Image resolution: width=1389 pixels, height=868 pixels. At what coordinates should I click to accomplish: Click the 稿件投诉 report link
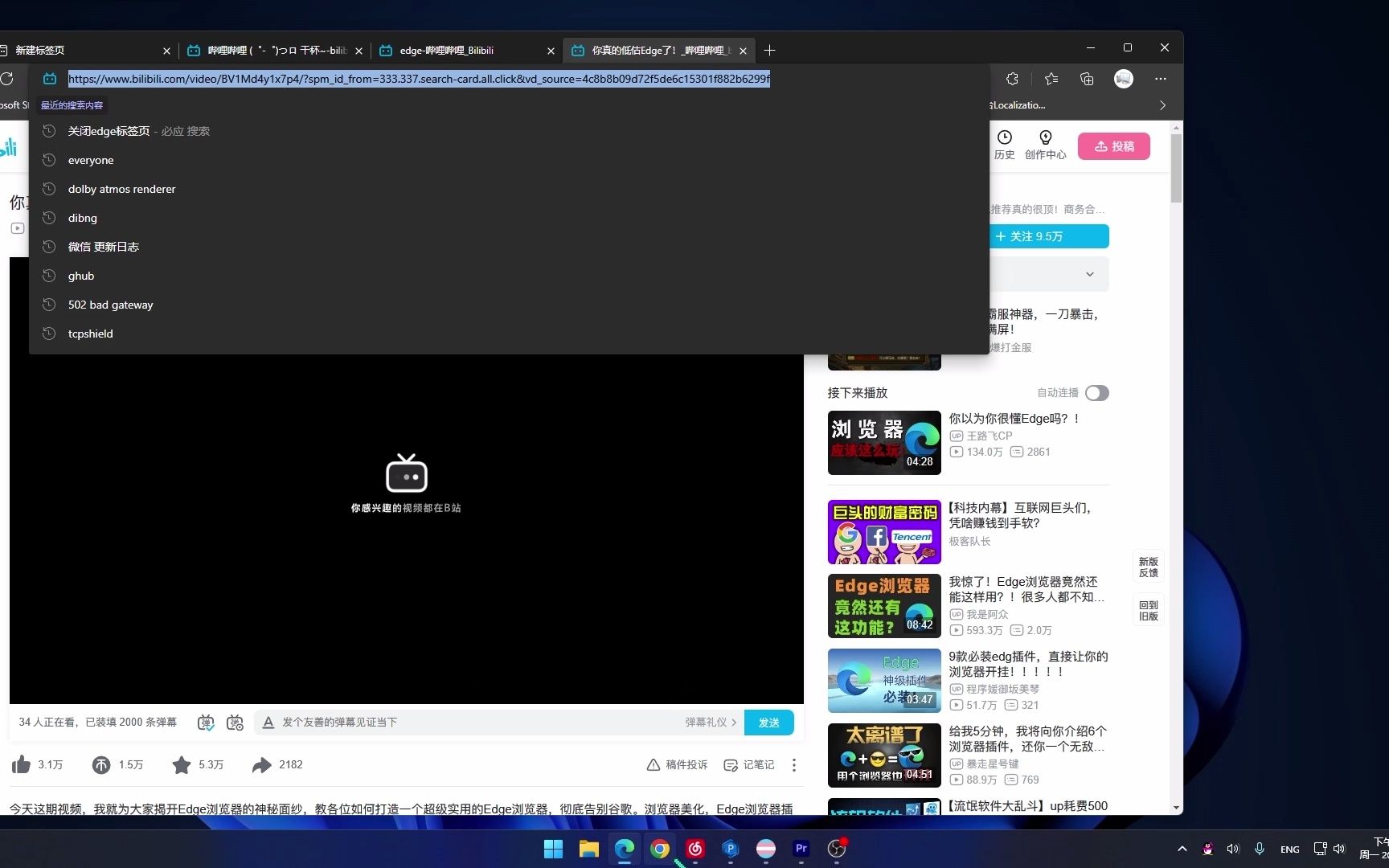pos(678,765)
